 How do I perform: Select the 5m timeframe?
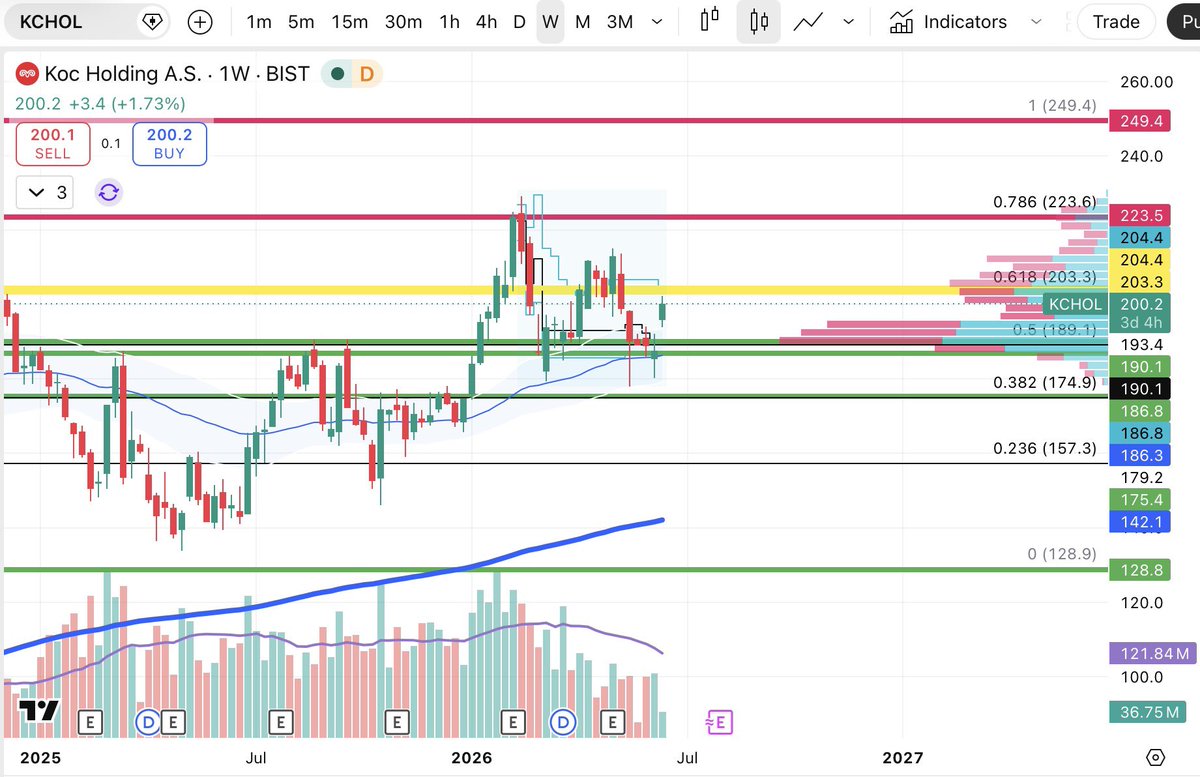click(x=301, y=22)
